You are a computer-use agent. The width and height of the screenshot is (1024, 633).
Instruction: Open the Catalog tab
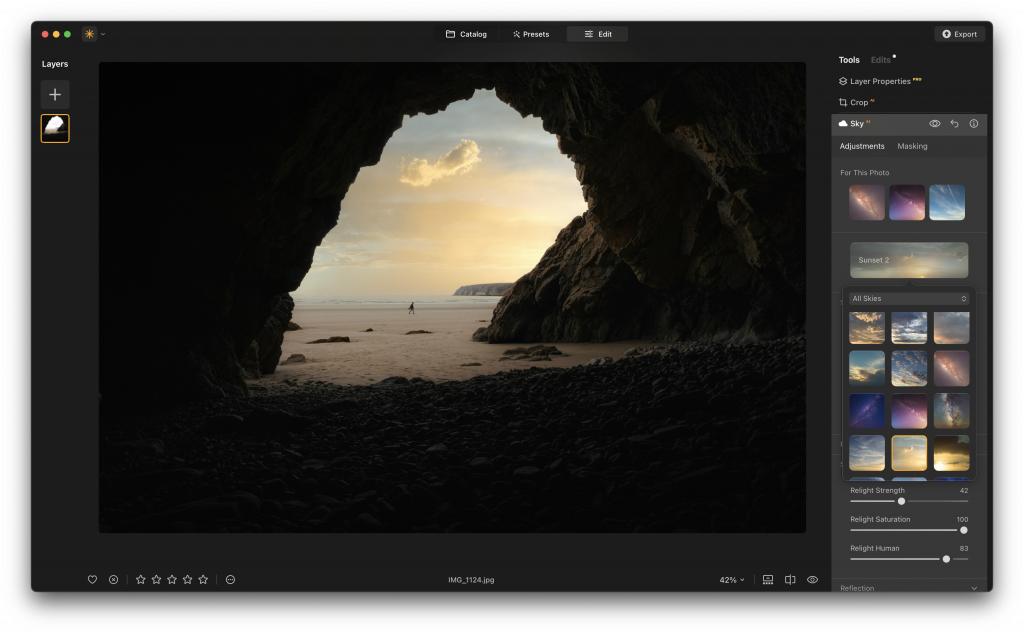[466, 34]
